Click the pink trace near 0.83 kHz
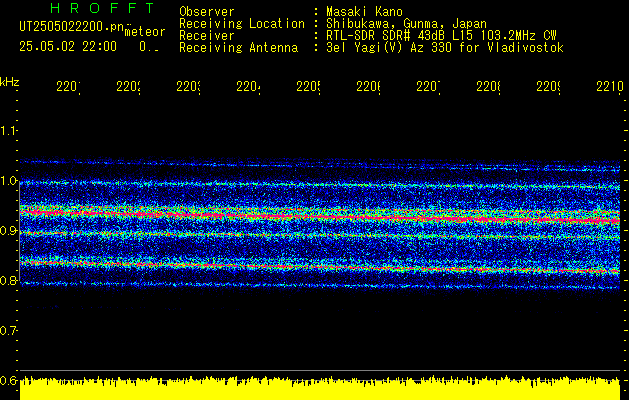The width and height of the screenshot is (629, 400). pos(320,267)
